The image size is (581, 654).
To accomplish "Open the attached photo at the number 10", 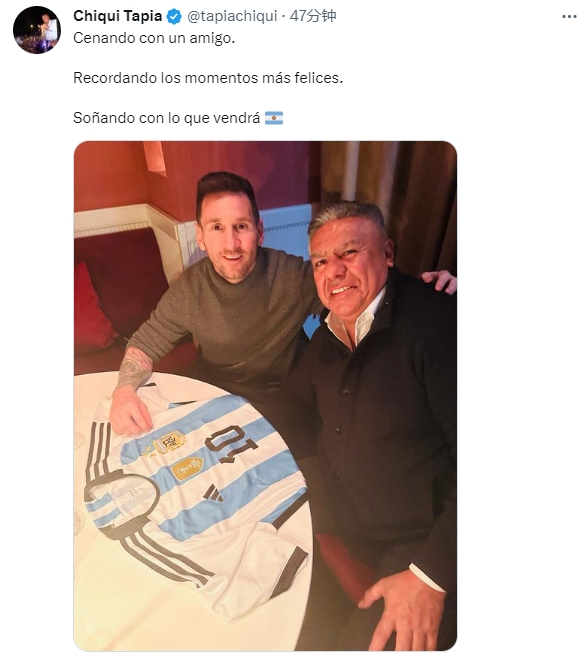I will click(231, 443).
